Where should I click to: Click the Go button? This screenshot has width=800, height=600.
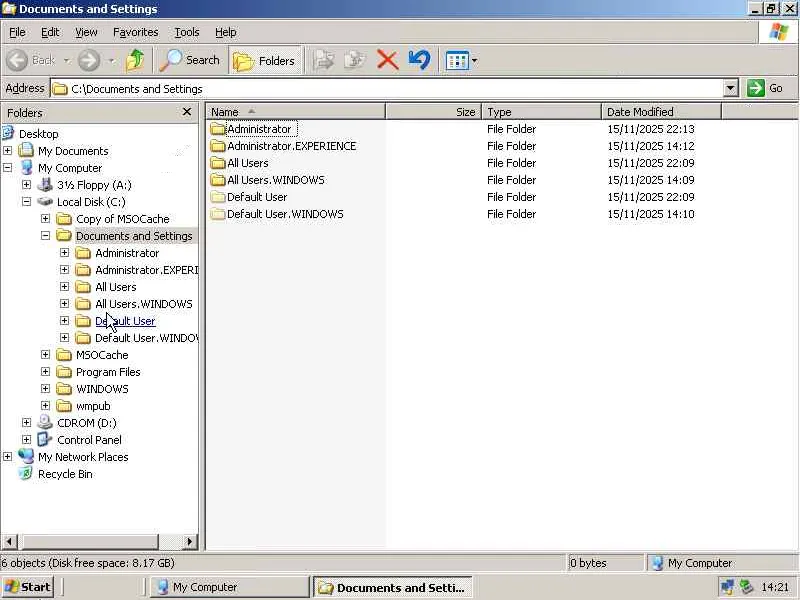pos(765,88)
